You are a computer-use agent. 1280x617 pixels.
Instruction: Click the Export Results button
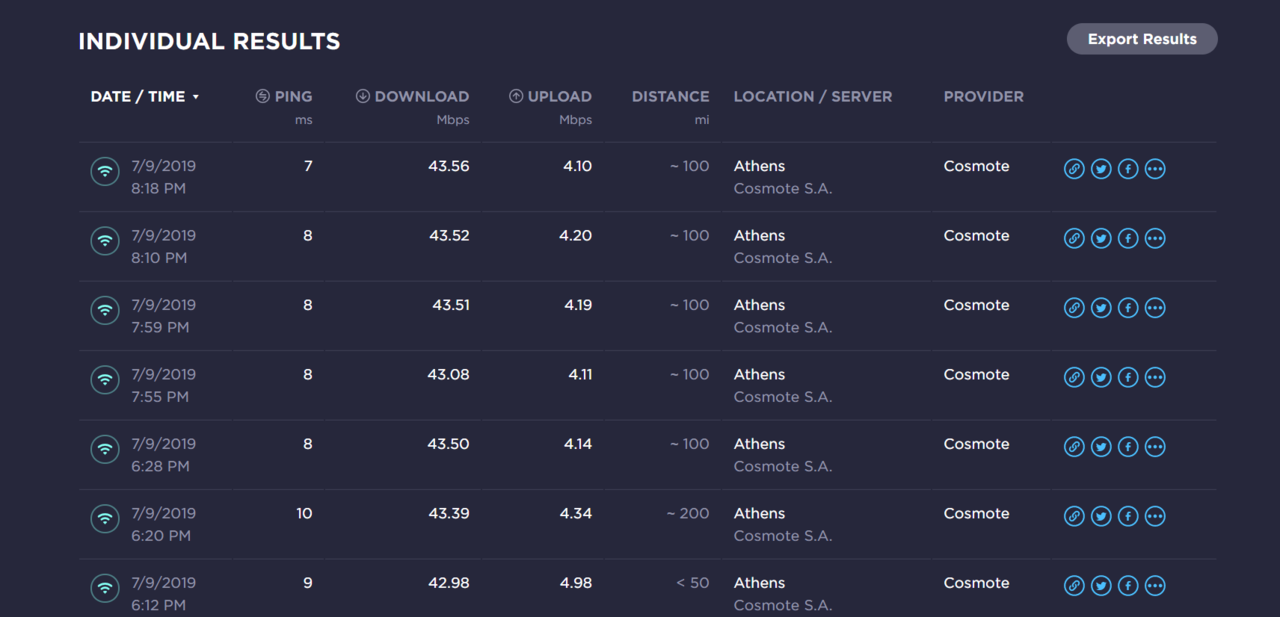coord(1142,39)
